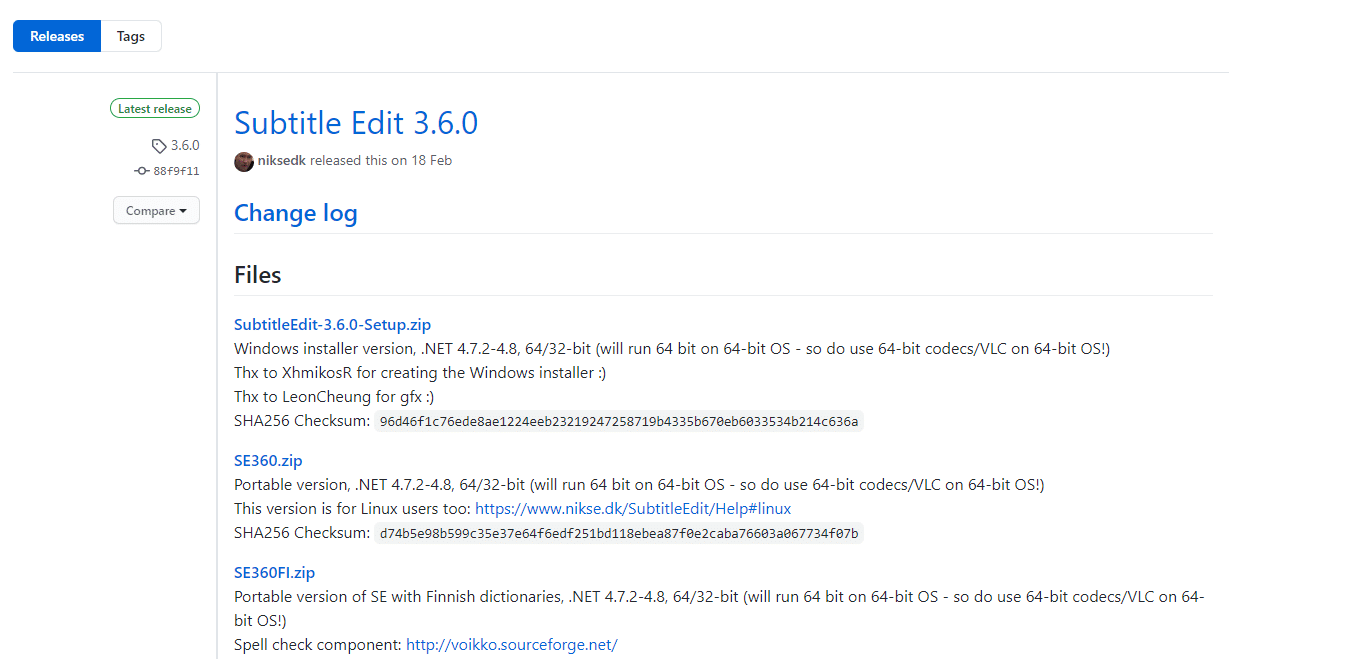
Task: Click the commit icon beside 88f9f11
Action: point(142,171)
